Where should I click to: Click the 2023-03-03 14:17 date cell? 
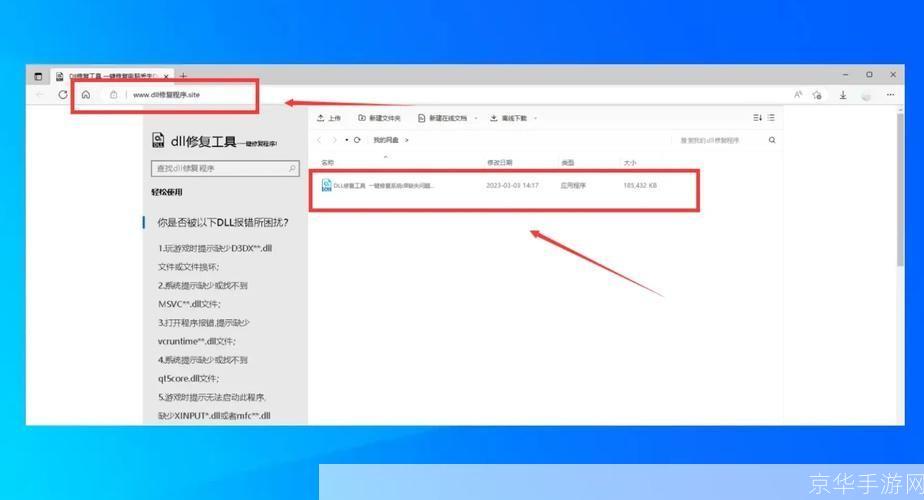513,185
